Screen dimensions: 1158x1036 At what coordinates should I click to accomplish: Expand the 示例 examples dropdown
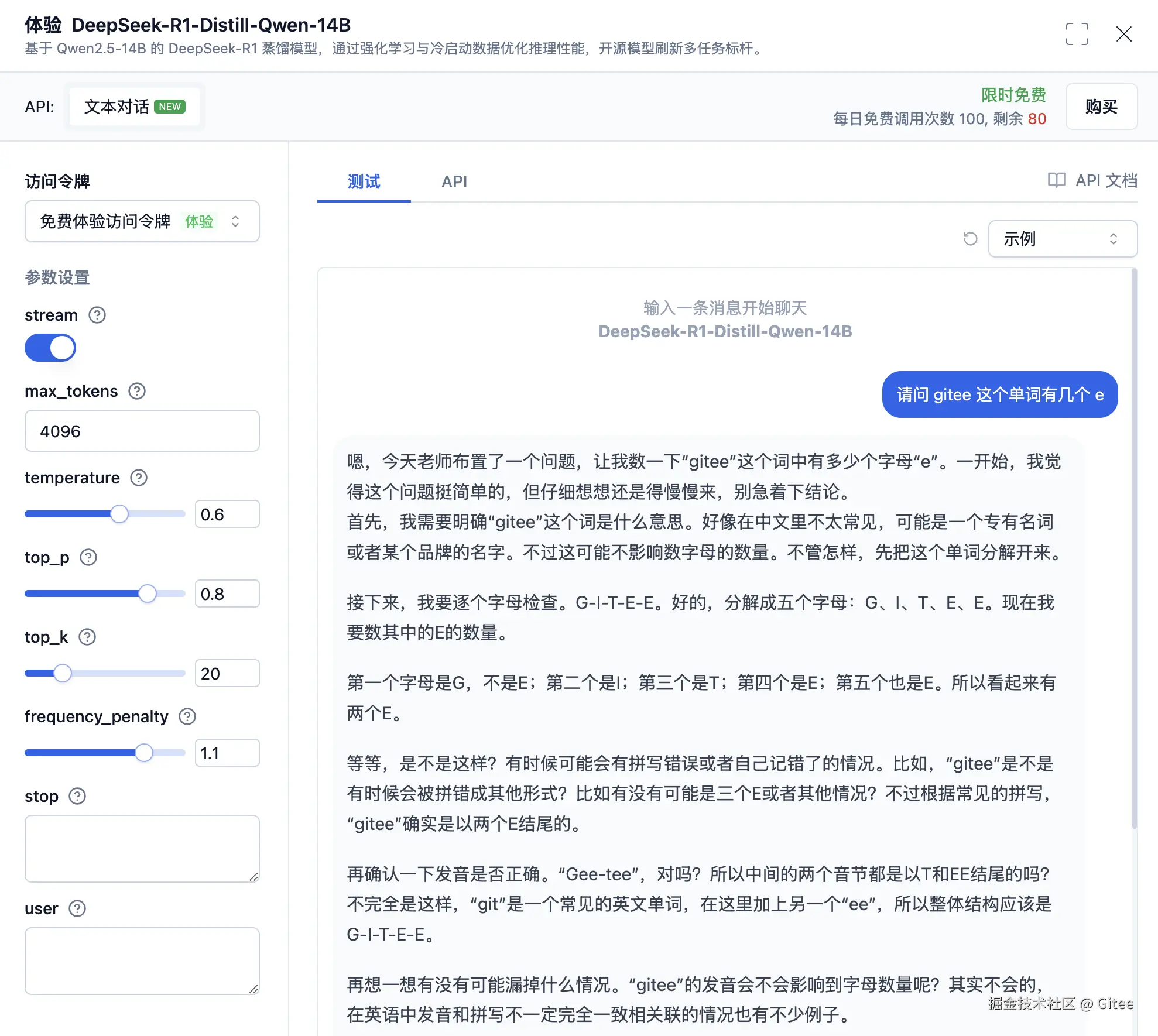point(1062,239)
